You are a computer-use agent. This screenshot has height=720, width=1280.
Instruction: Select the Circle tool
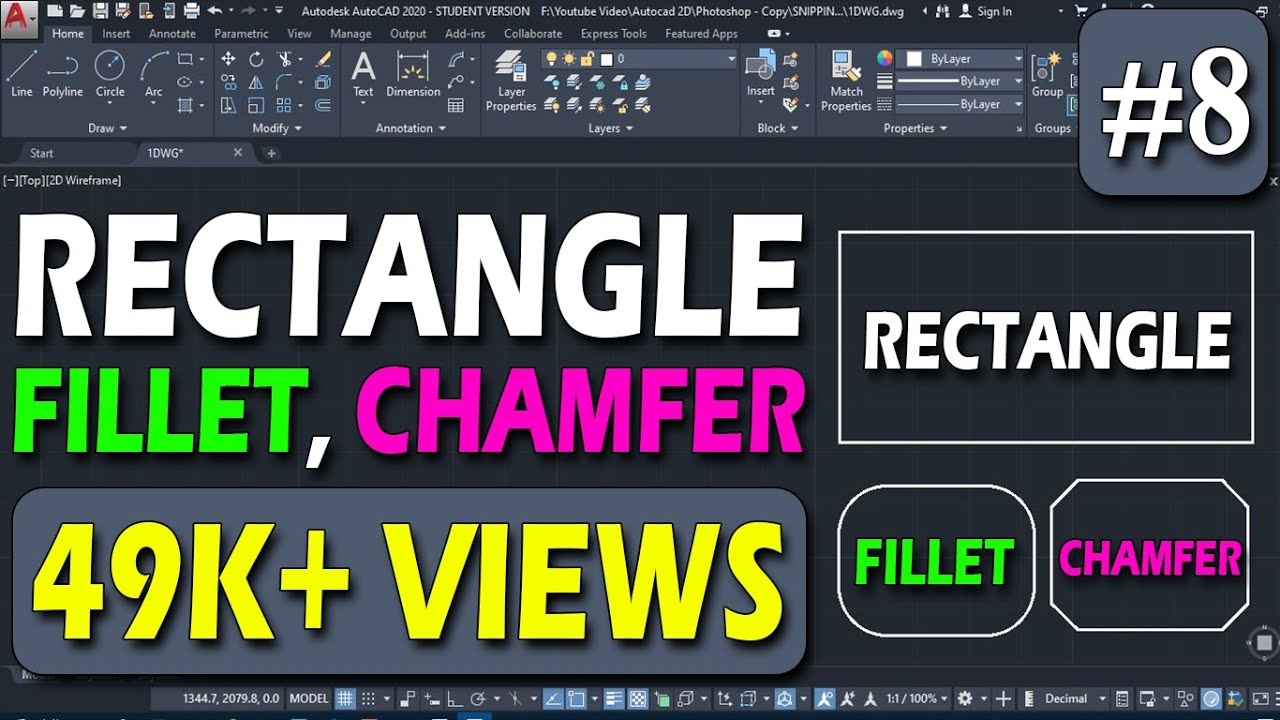(x=110, y=74)
